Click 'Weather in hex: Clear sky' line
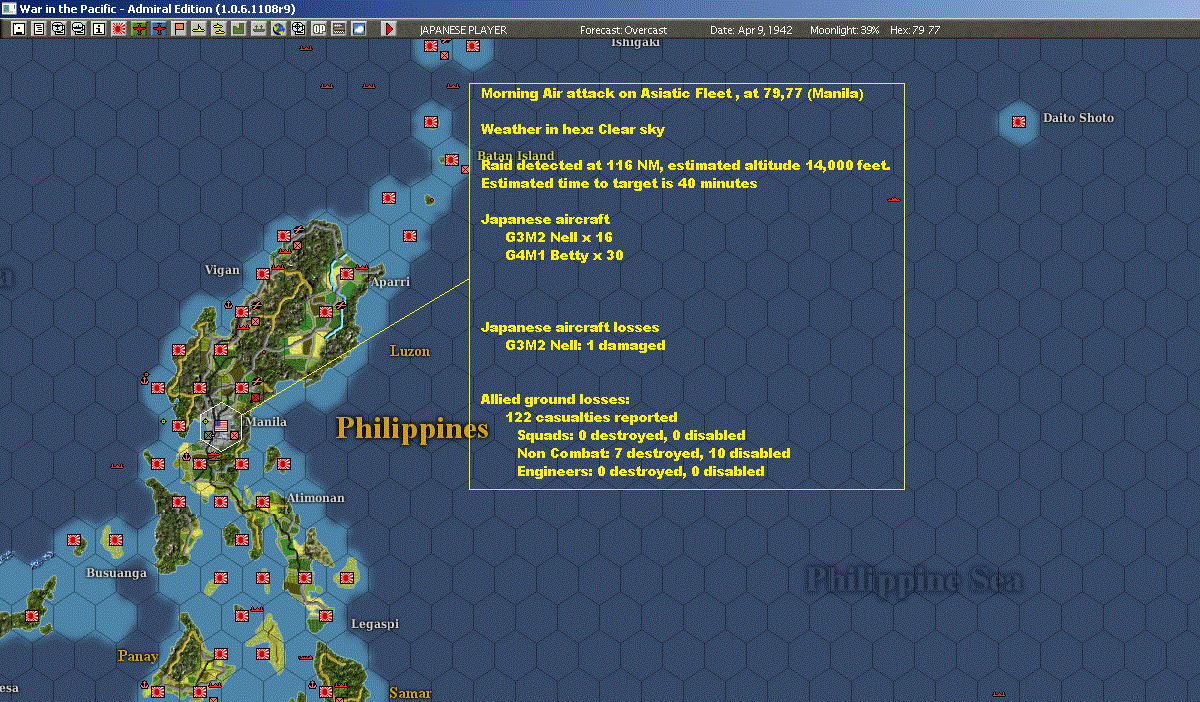This screenshot has height=702, width=1200. (573, 129)
